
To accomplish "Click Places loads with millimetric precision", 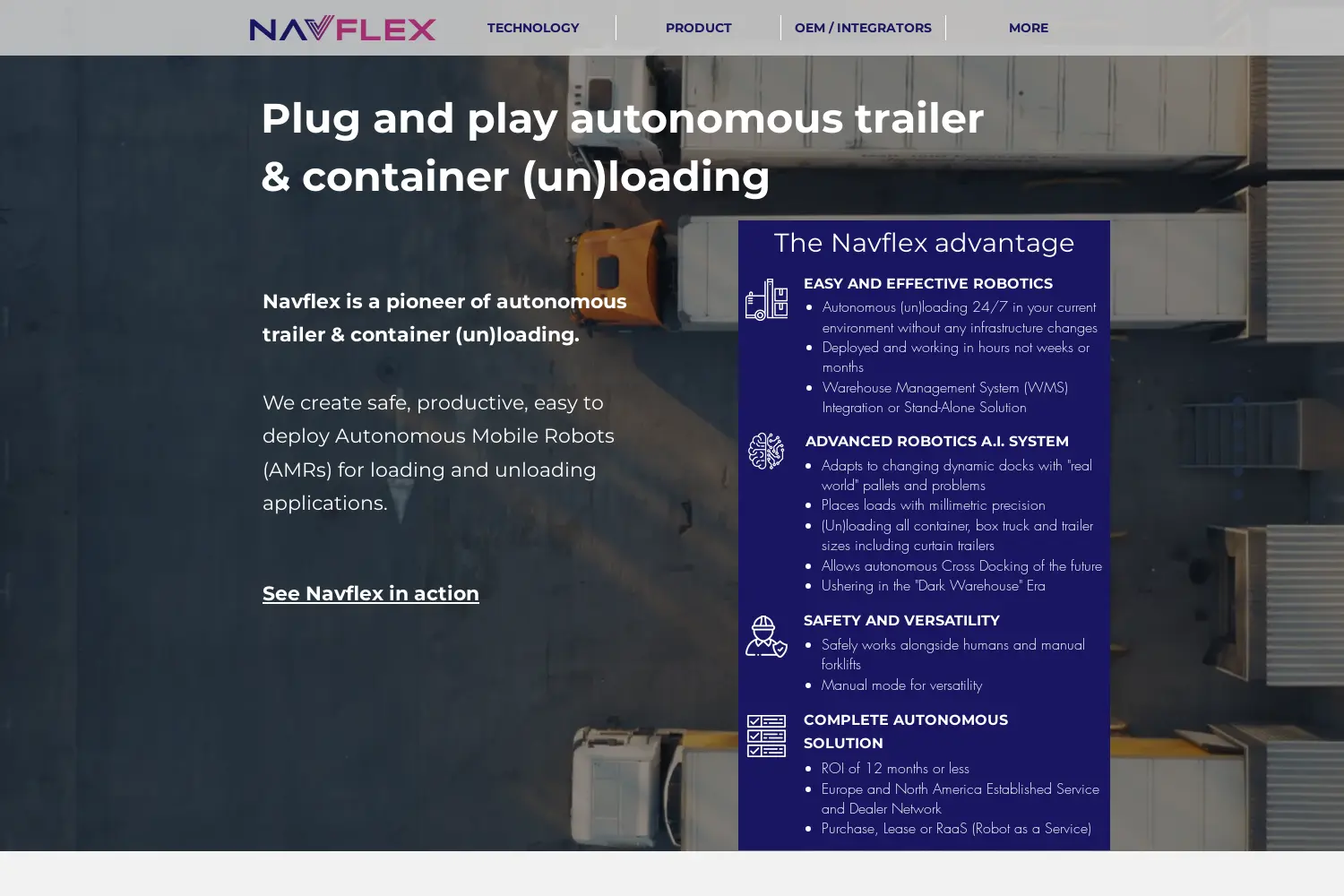I will pyautogui.click(x=933, y=504).
